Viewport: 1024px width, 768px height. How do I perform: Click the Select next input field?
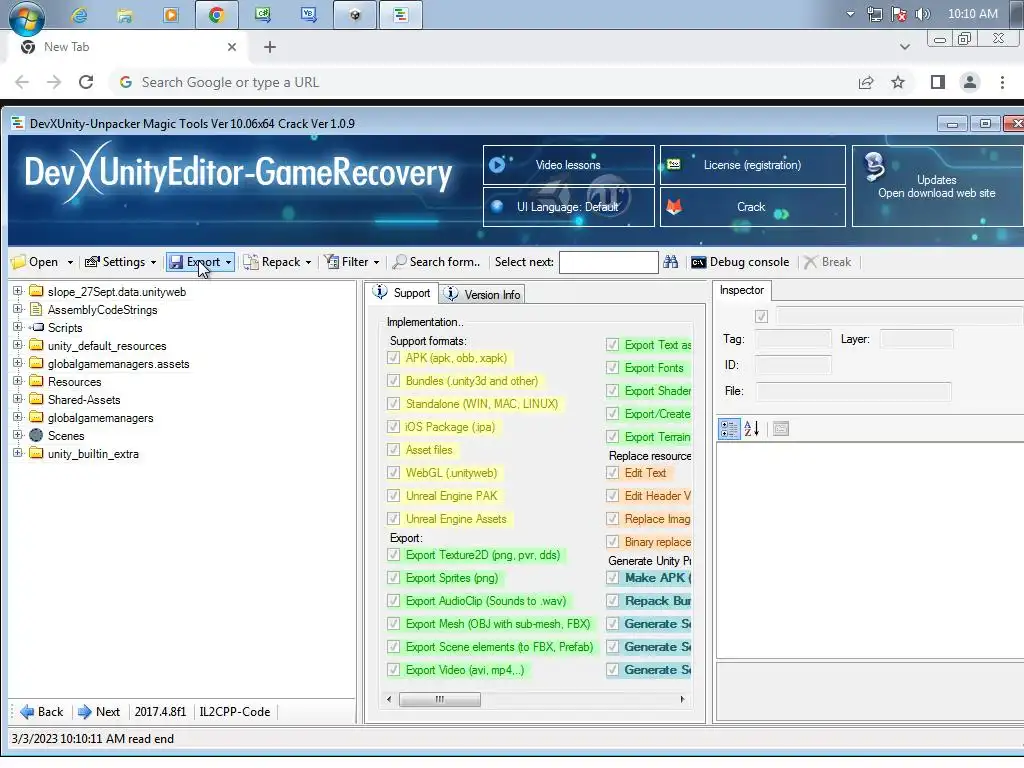click(609, 262)
